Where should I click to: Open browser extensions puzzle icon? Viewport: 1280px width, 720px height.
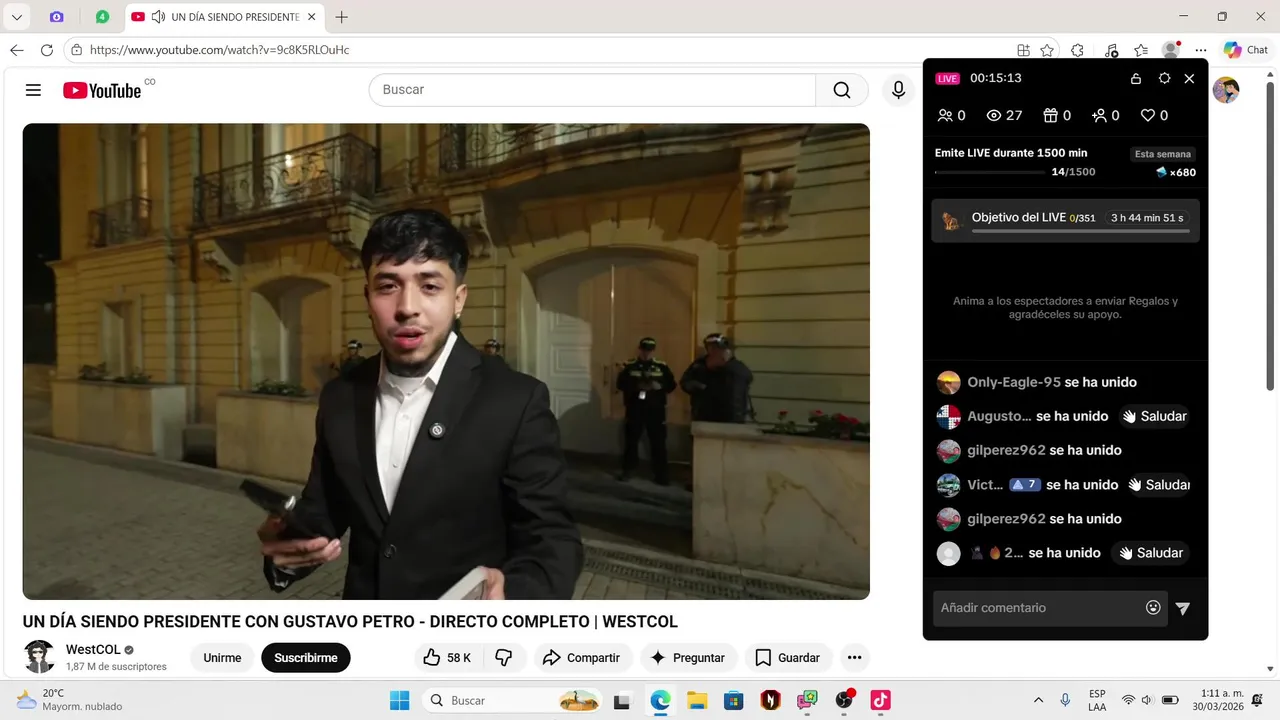click(1077, 50)
